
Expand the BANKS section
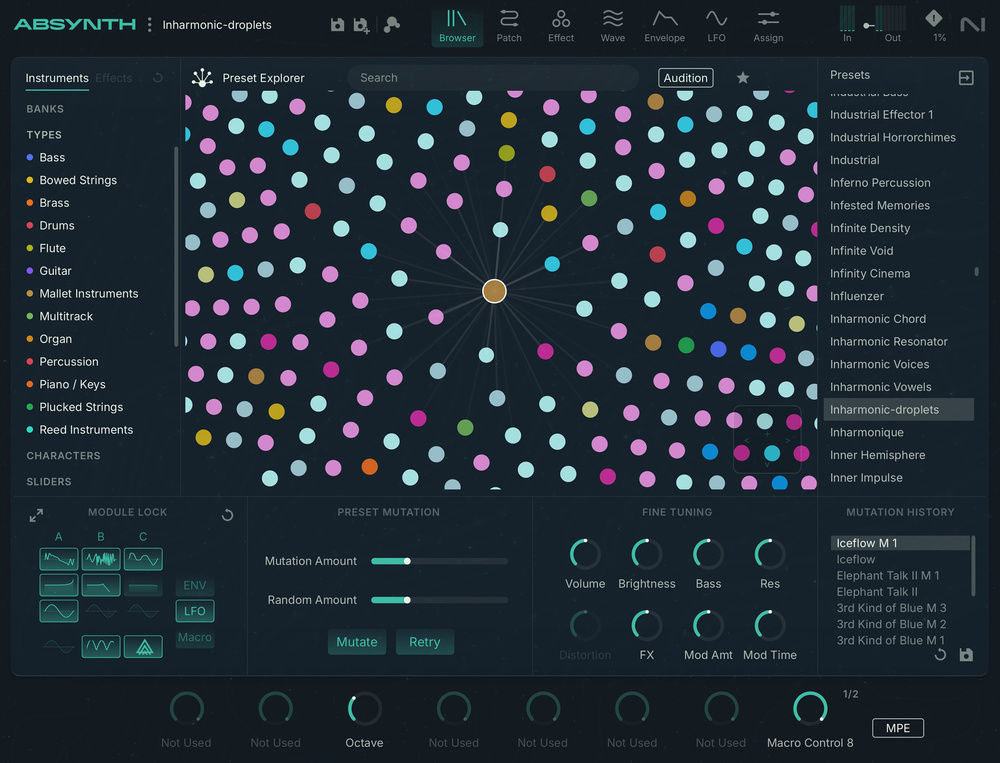[45, 109]
